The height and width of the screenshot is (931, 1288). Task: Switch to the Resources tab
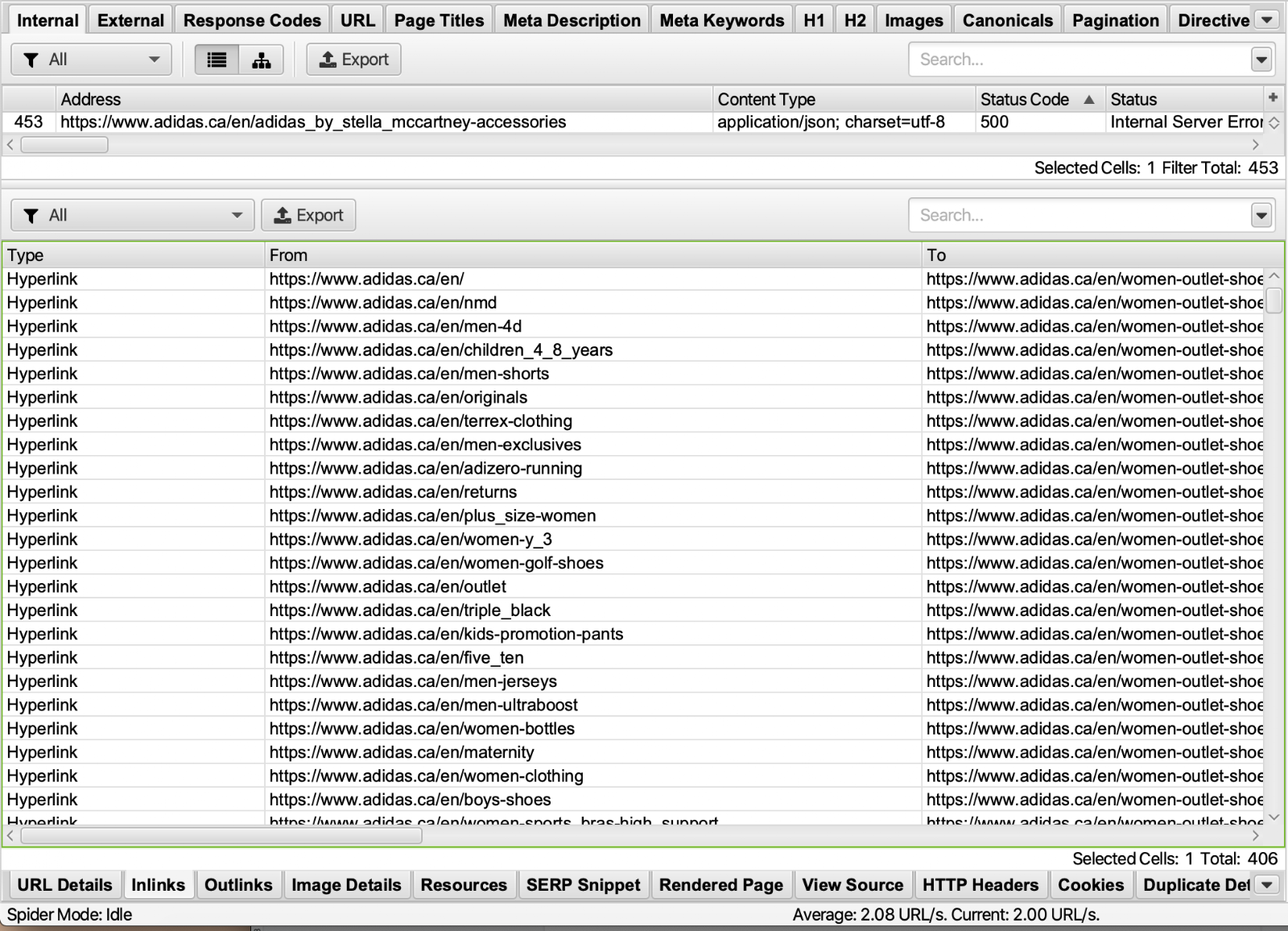[464, 885]
